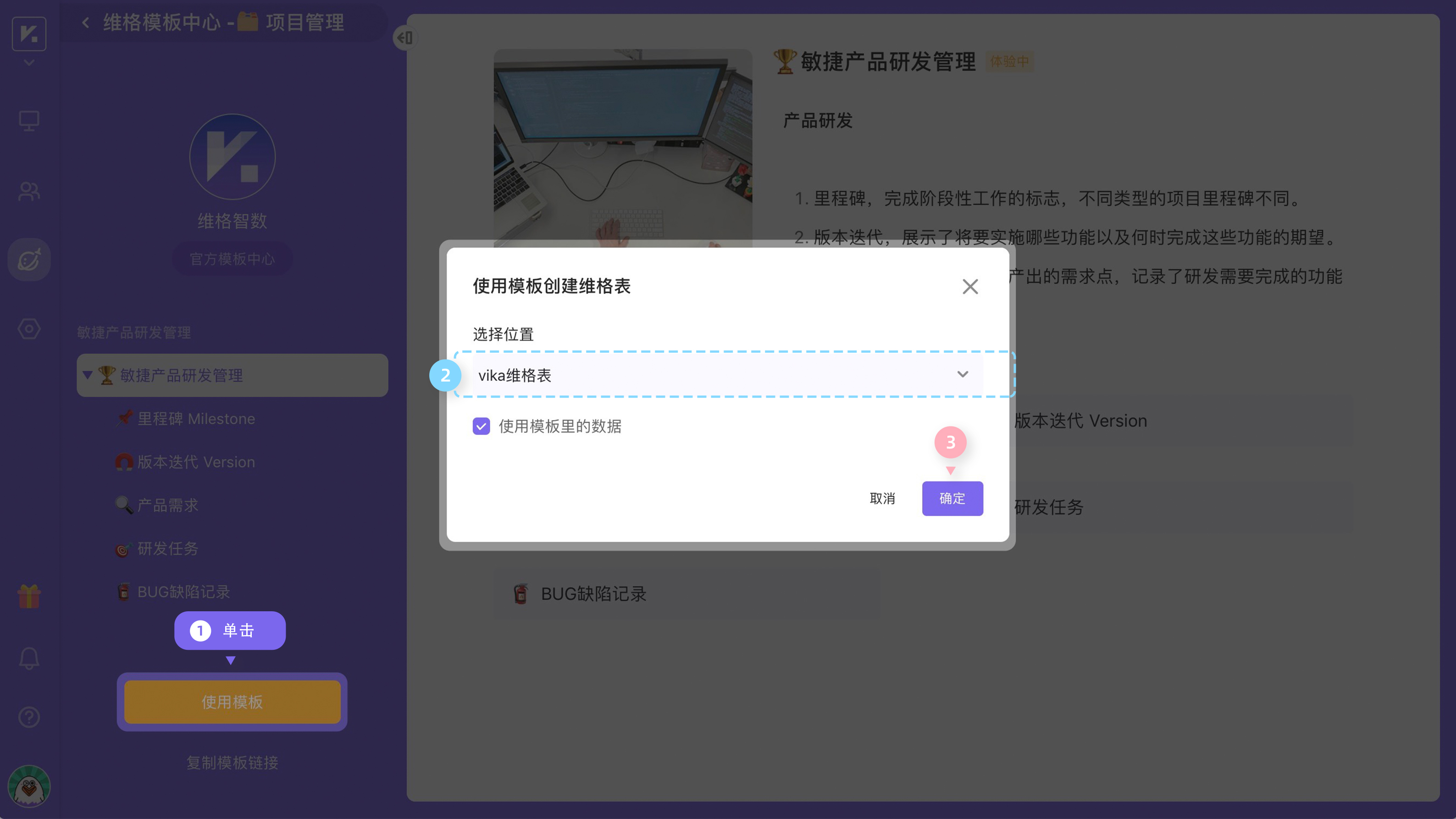Expand the space switcher chevron under logo
Screen dimensions: 1456x819
pos(29,63)
